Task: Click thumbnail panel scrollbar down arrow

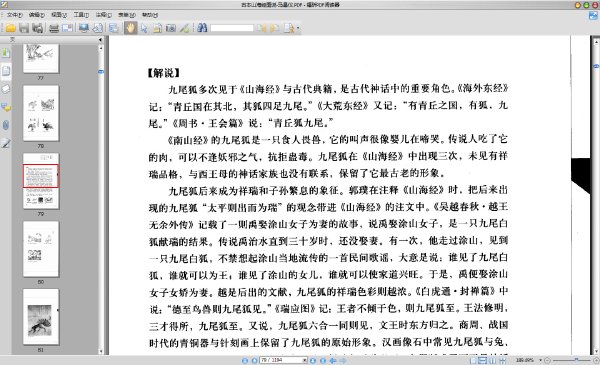Action: [x=101, y=351]
